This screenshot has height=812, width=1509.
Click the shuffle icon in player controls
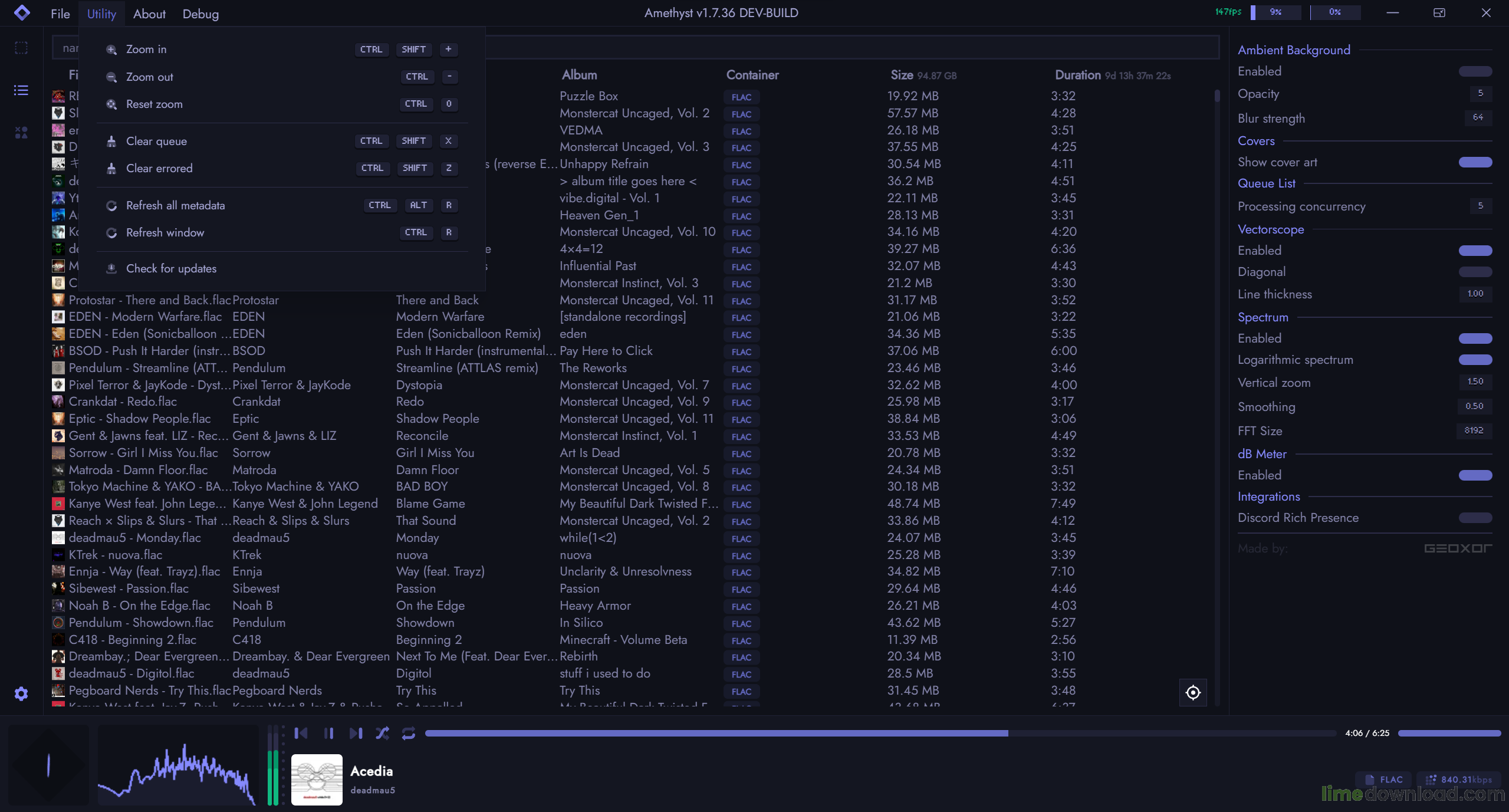[382, 733]
